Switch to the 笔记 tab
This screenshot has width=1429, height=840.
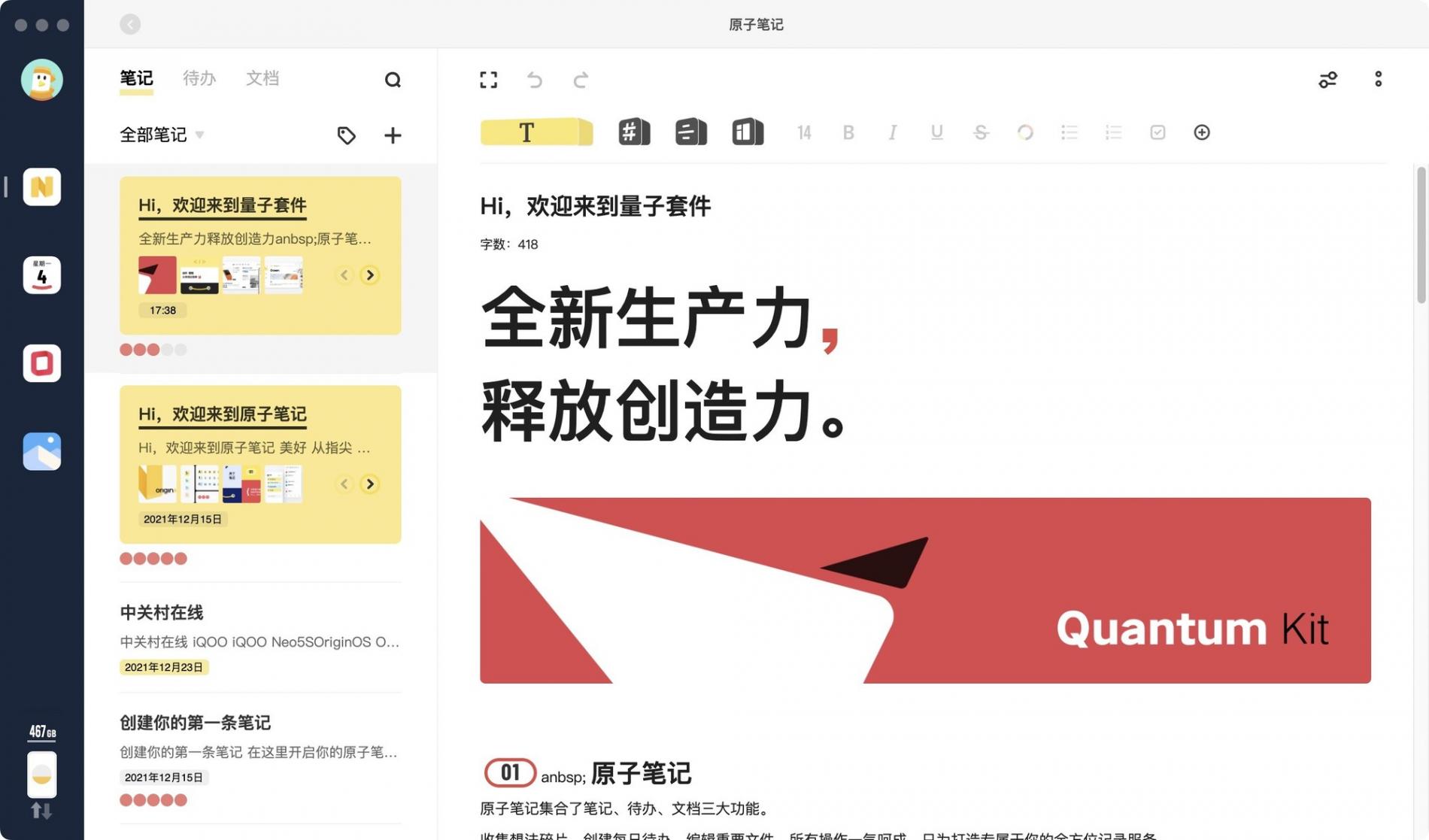tap(136, 78)
